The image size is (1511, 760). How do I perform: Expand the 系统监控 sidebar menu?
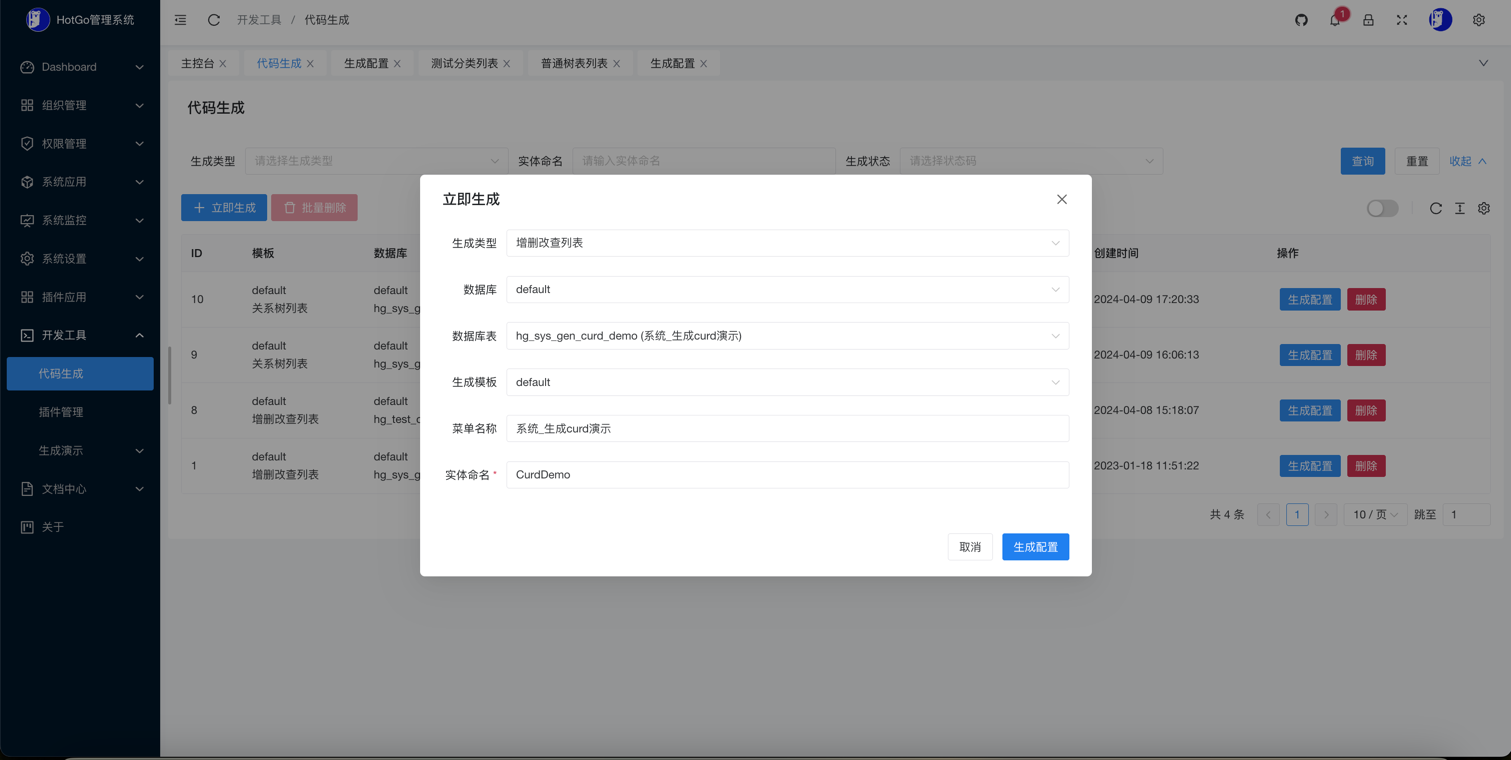pos(80,220)
